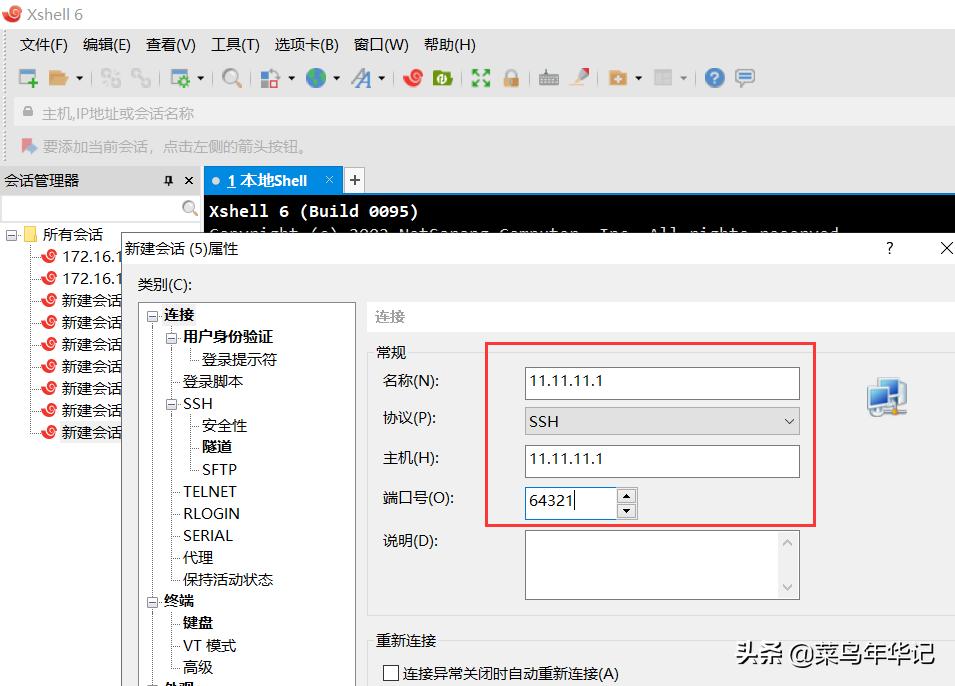
Task: Select 隧道 in the category tree
Action: tap(217, 447)
